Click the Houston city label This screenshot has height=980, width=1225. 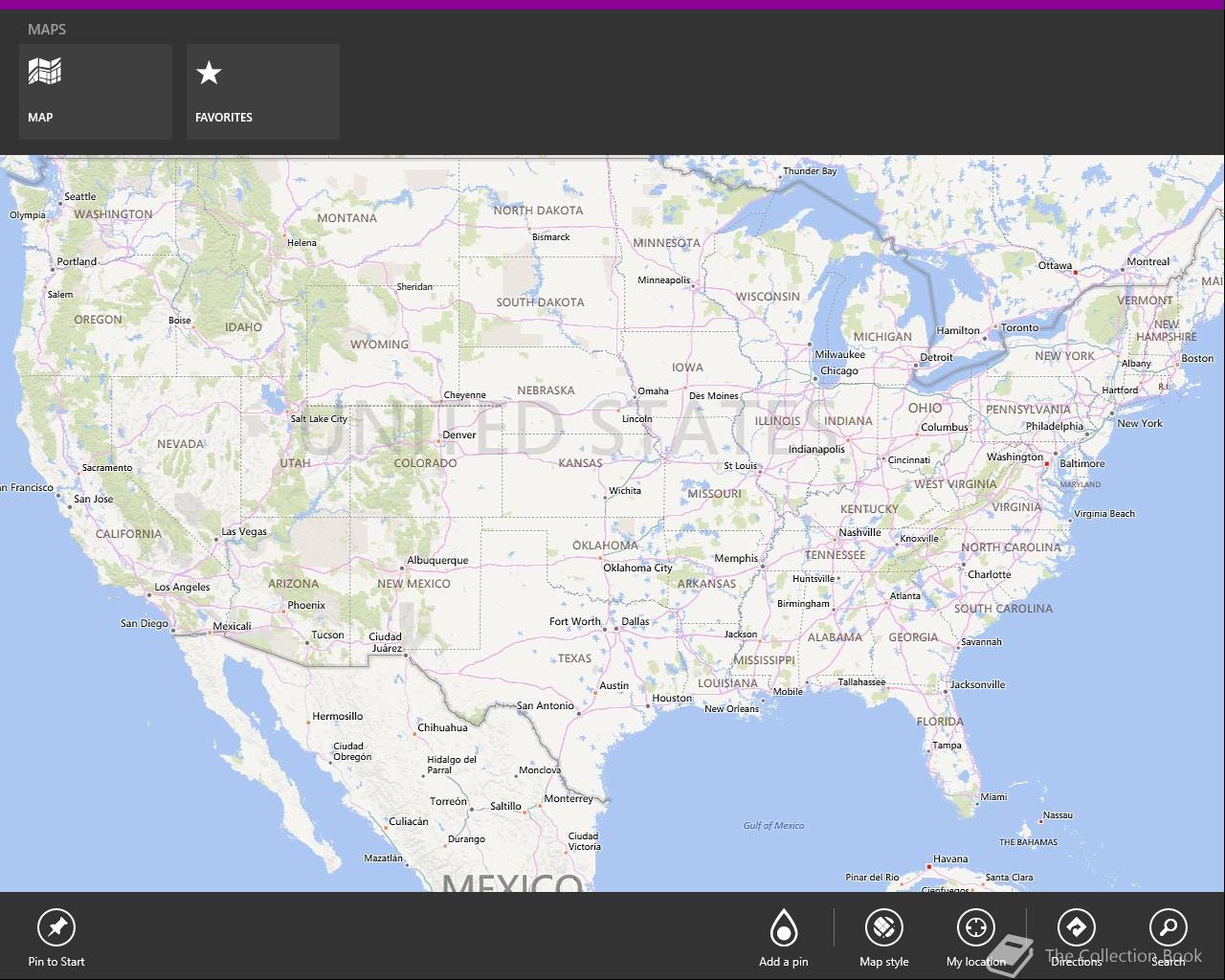click(672, 699)
